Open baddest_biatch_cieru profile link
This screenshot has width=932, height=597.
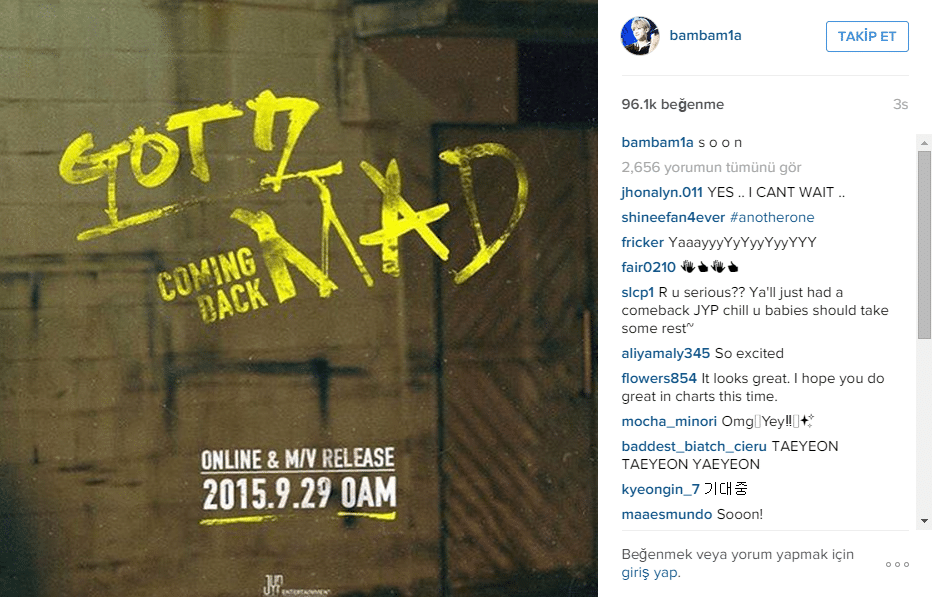(x=694, y=446)
